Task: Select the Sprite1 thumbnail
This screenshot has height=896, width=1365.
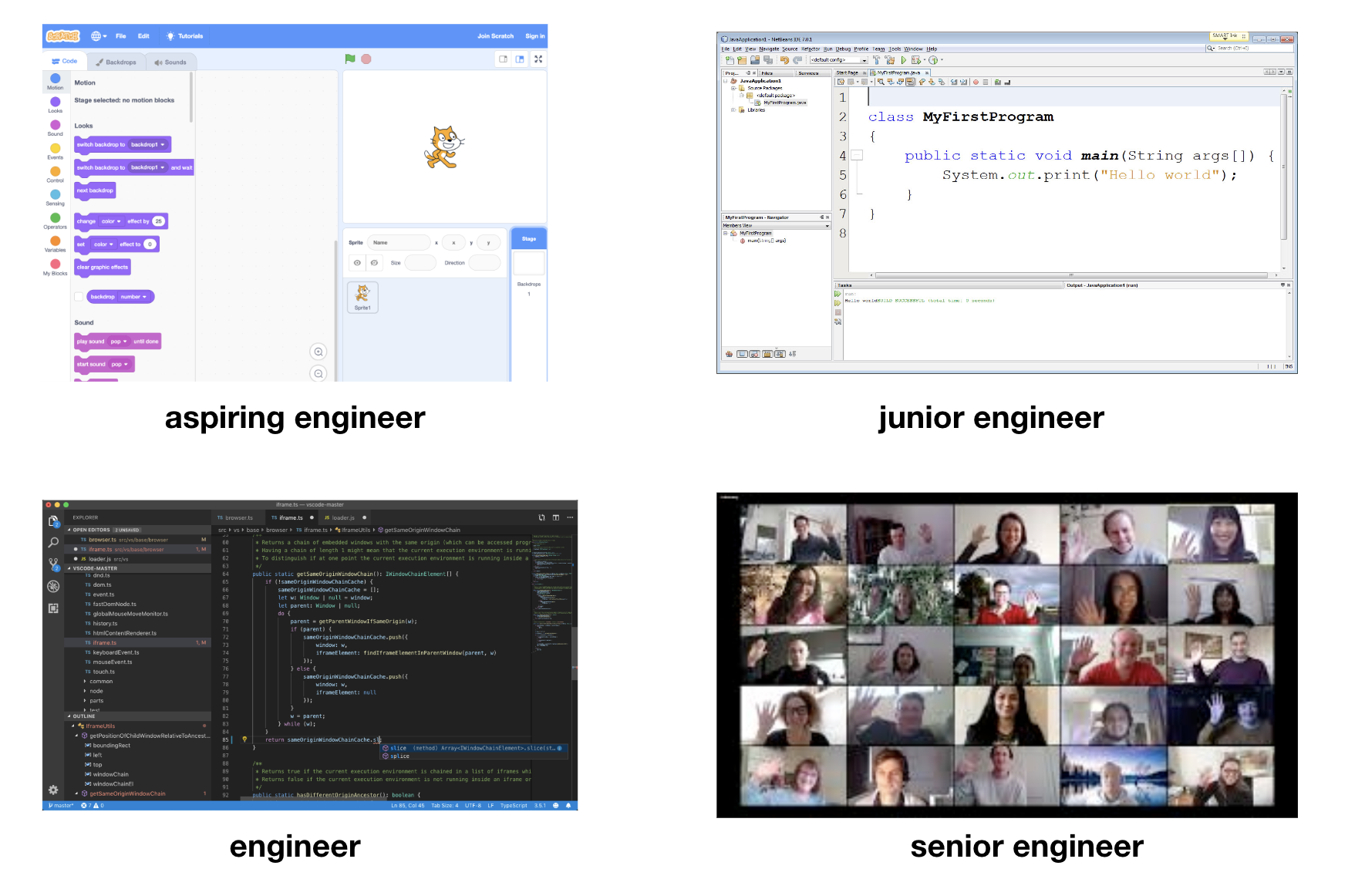Action: [362, 297]
